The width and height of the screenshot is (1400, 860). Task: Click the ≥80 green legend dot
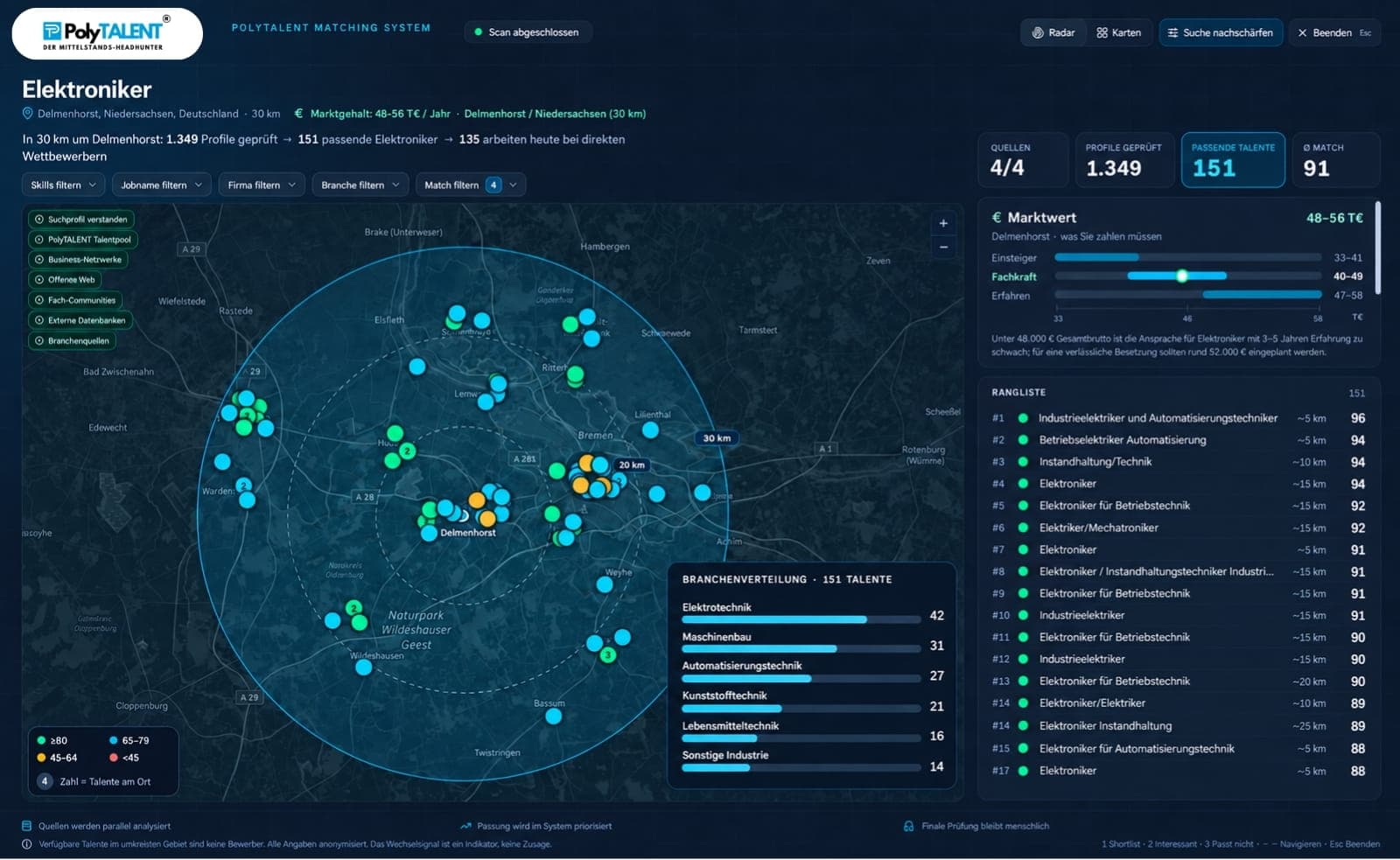click(41, 740)
